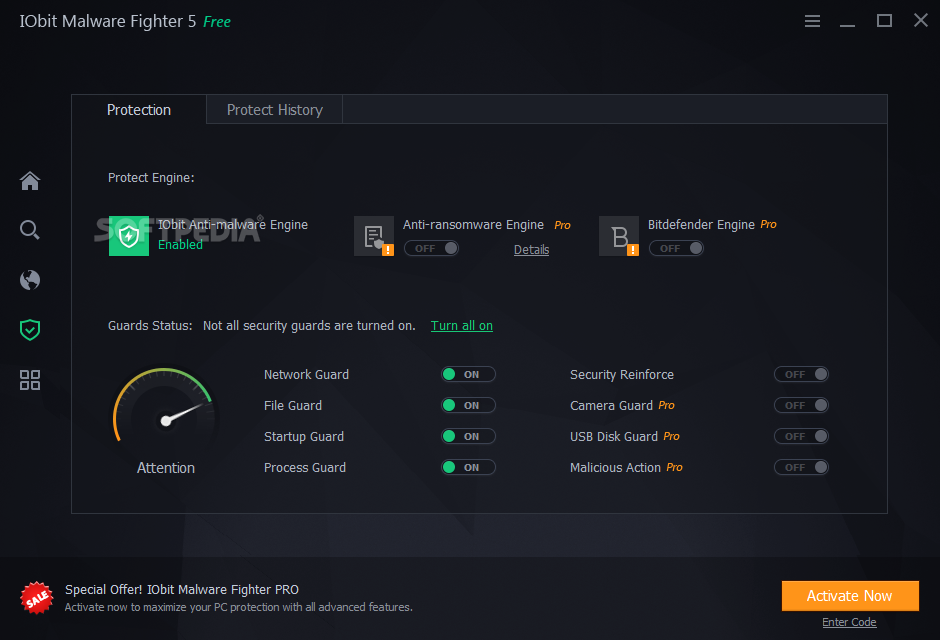Click the Bitdefender Engine B icon
This screenshot has height=640, width=940.
point(619,236)
